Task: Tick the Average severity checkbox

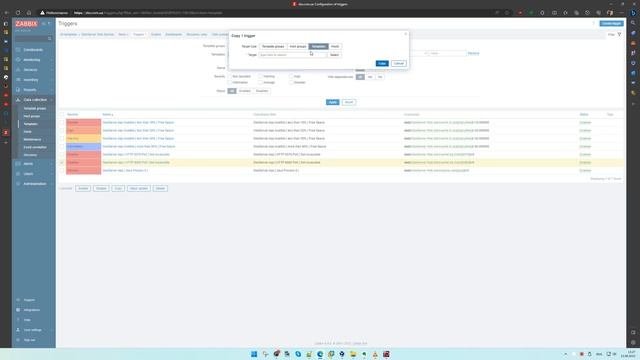Action: click(x=260, y=82)
